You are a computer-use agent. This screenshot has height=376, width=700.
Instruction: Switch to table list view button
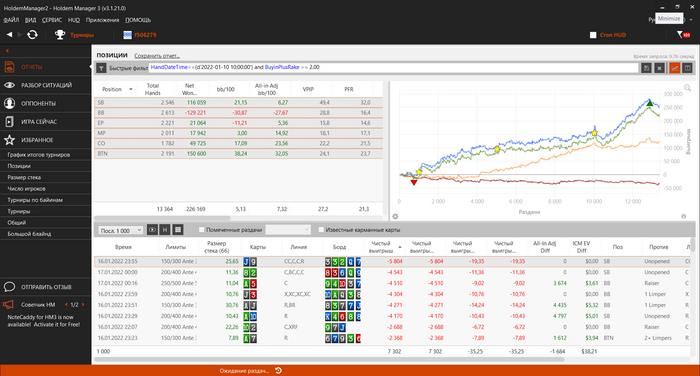tap(178, 230)
